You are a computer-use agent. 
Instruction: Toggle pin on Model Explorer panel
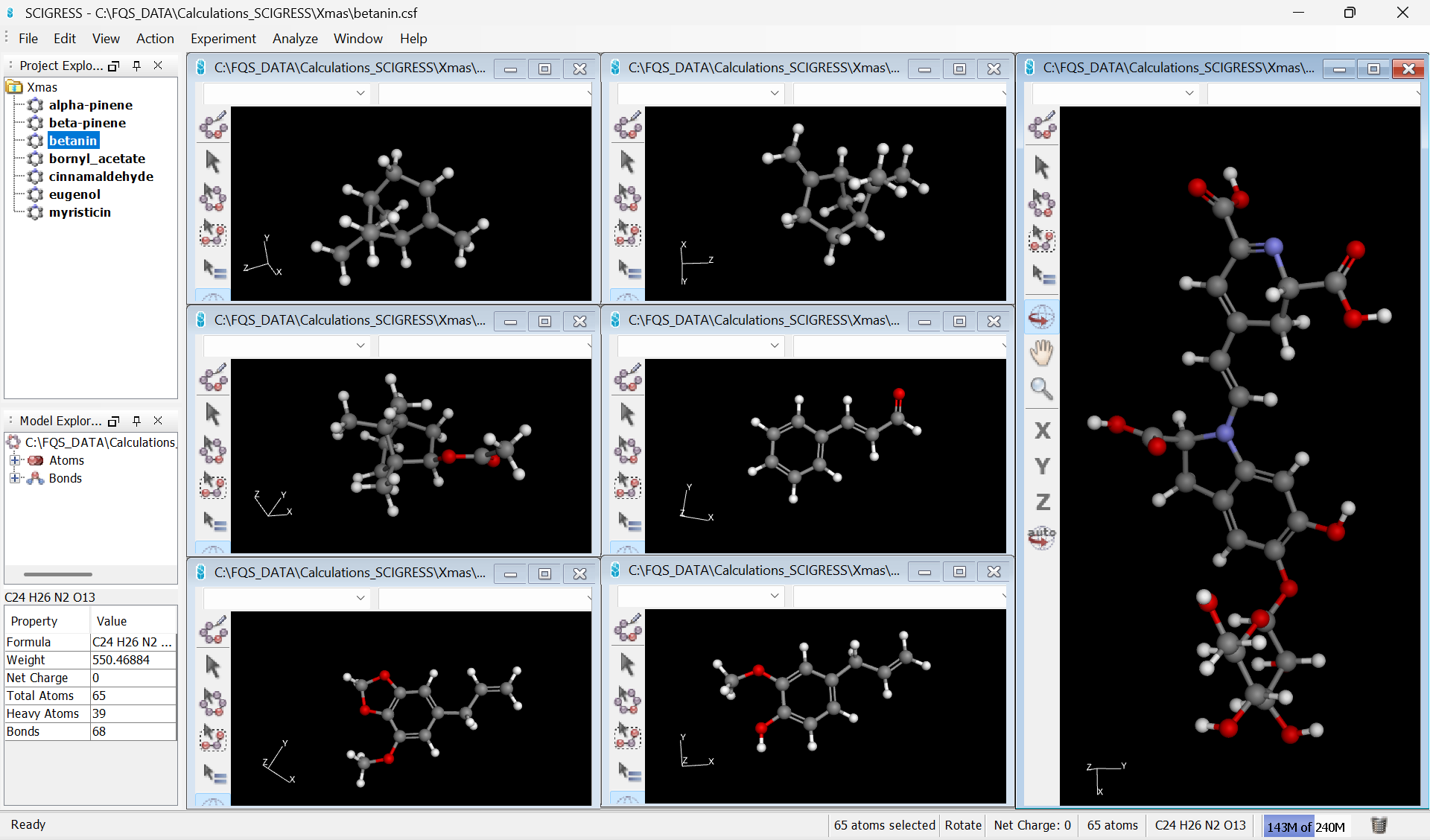[x=136, y=421]
